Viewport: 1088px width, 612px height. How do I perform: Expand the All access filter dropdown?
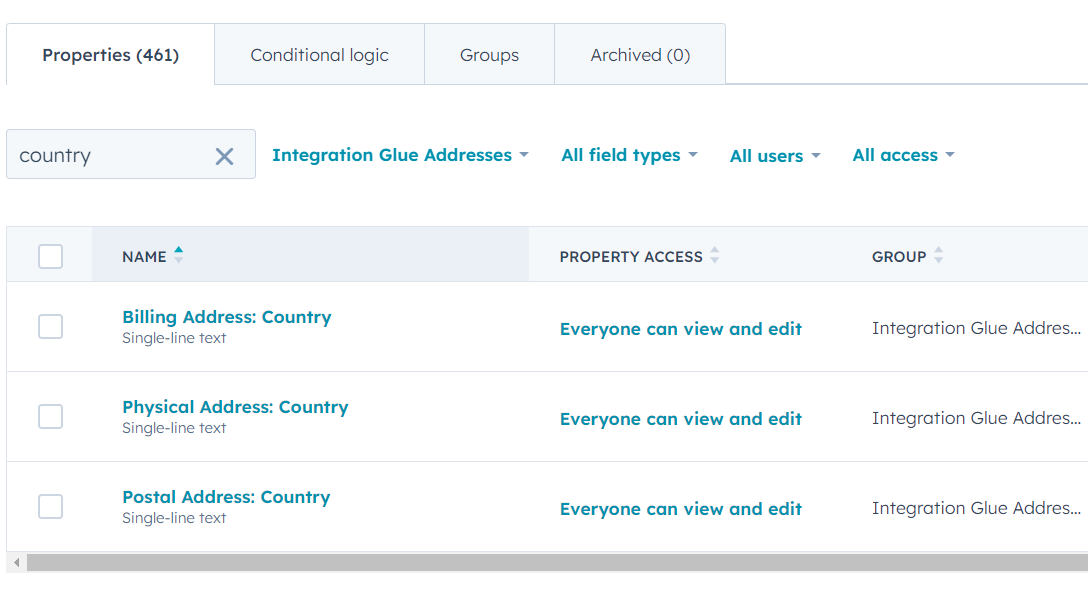click(x=903, y=155)
